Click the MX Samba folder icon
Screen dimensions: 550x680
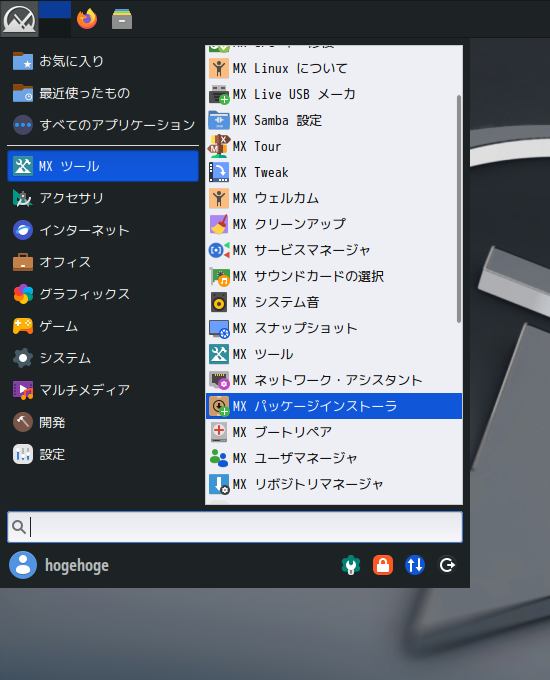pyautogui.click(x=219, y=120)
